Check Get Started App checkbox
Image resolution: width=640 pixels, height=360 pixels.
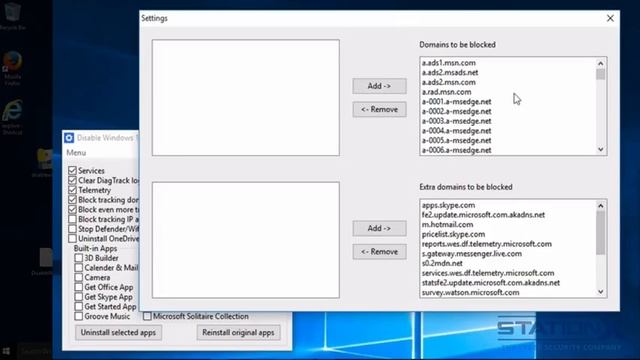(78, 307)
